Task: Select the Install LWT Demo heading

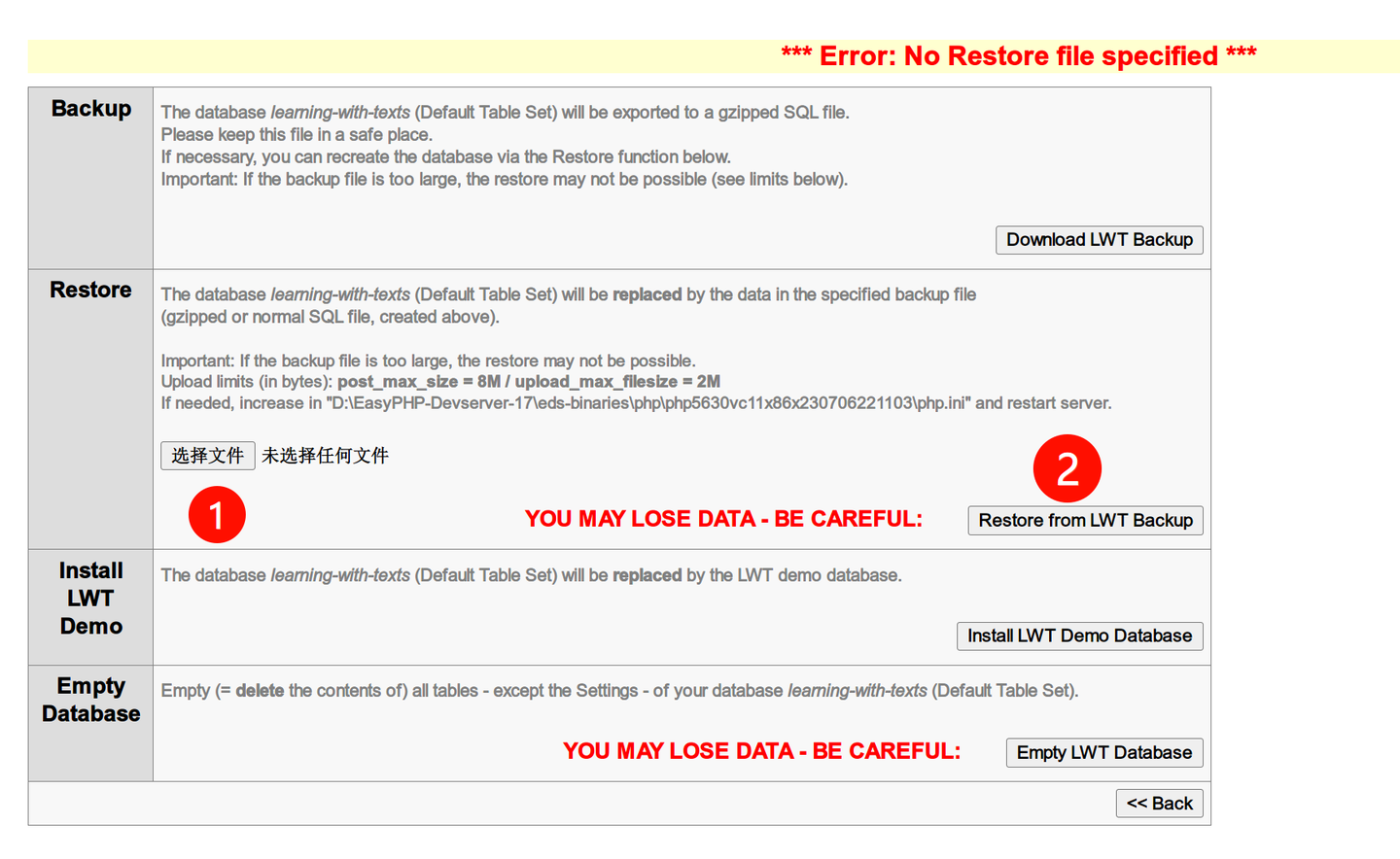Action: [91, 599]
